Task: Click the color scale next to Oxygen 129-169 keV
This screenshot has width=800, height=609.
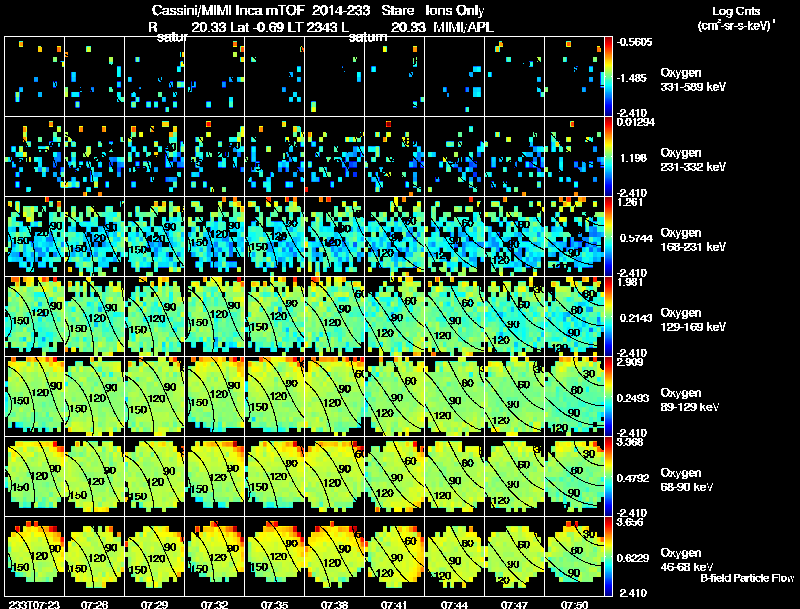Action: point(608,316)
